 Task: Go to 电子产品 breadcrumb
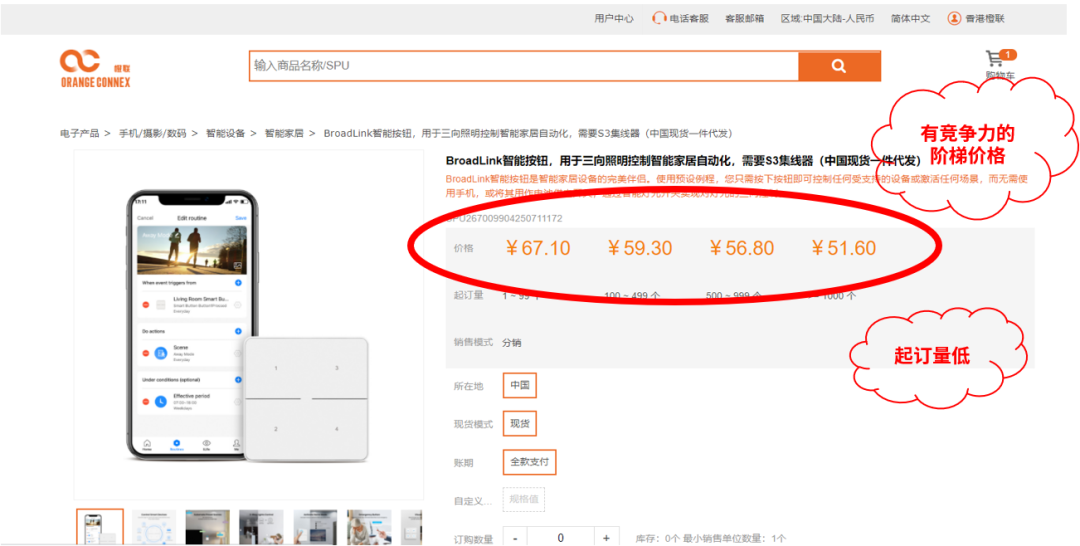(x=79, y=133)
